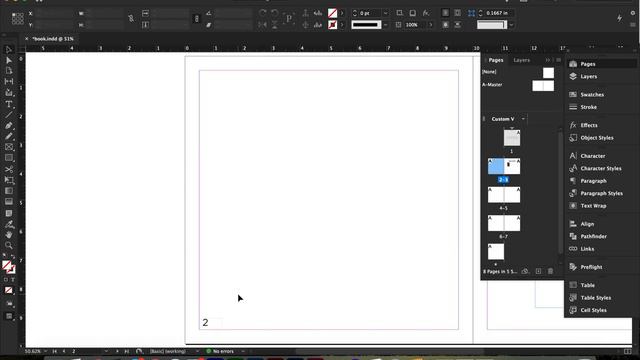This screenshot has width=640, height=360.
Task: Click the fill swatch in control bar
Action: click(333, 13)
